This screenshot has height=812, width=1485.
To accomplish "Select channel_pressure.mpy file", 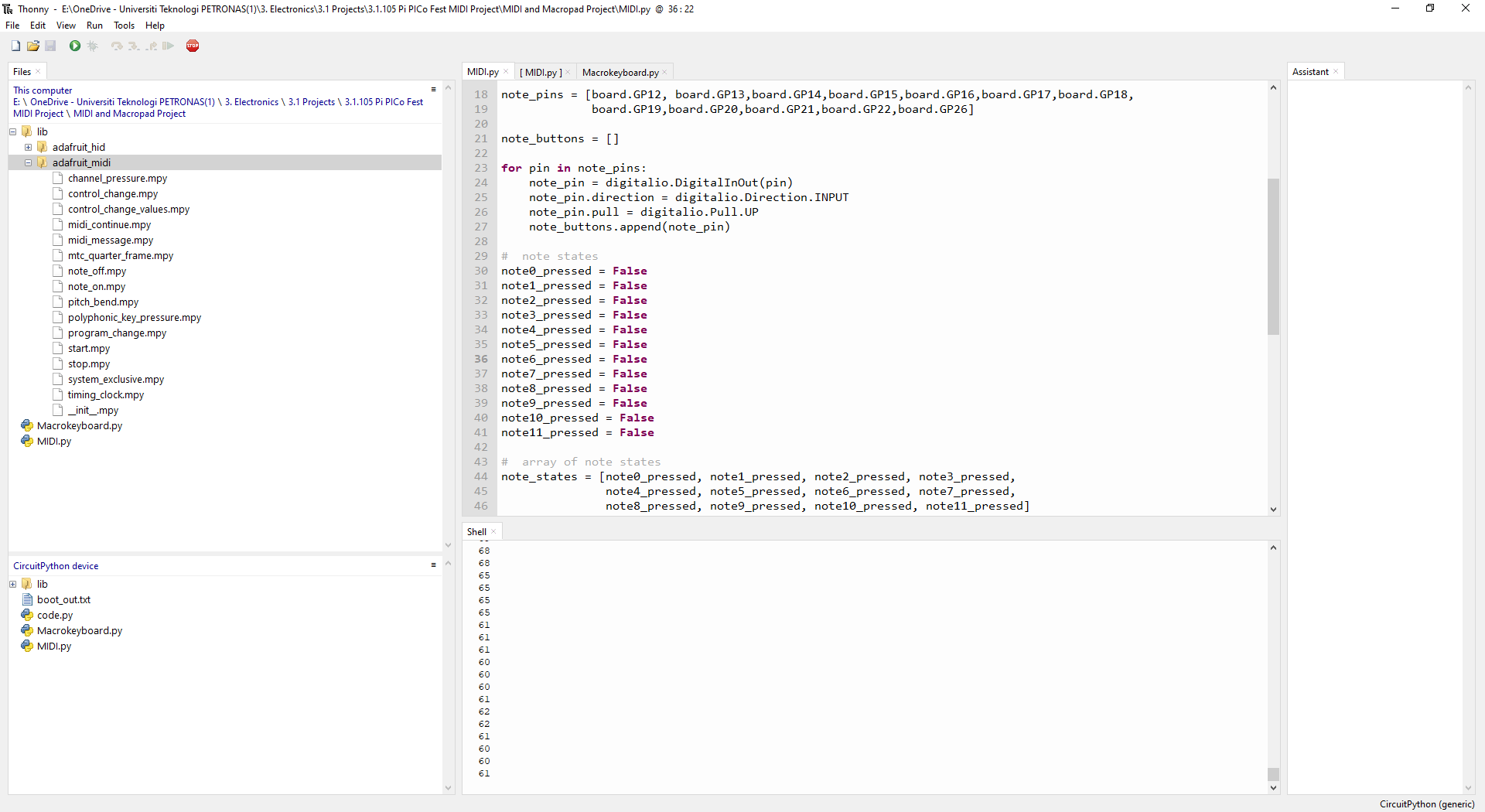I will [x=117, y=179].
